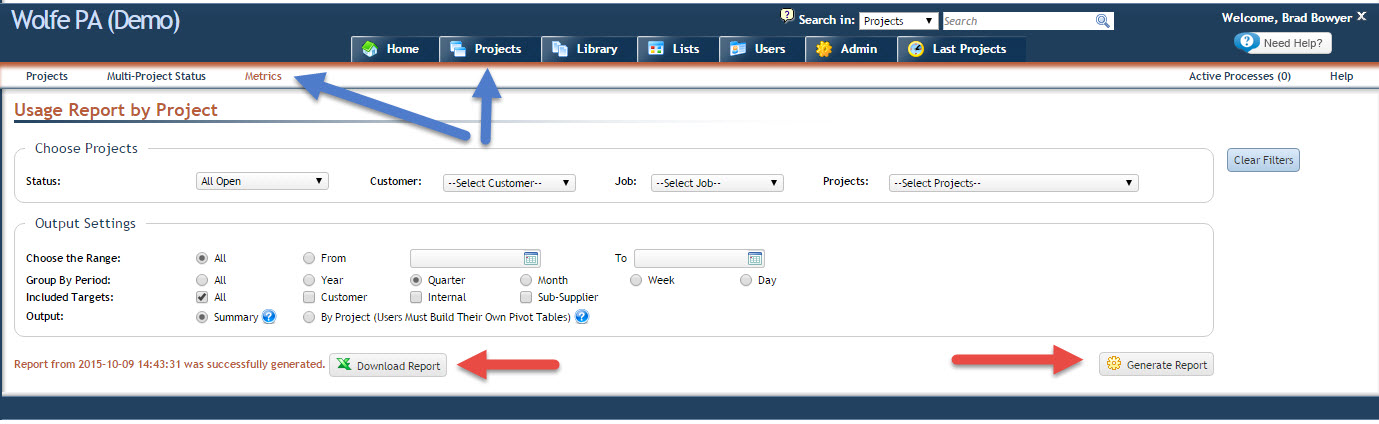Image resolution: width=1379 pixels, height=424 pixels.
Task: Select the Summary output radio button
Action: (203, 317)
